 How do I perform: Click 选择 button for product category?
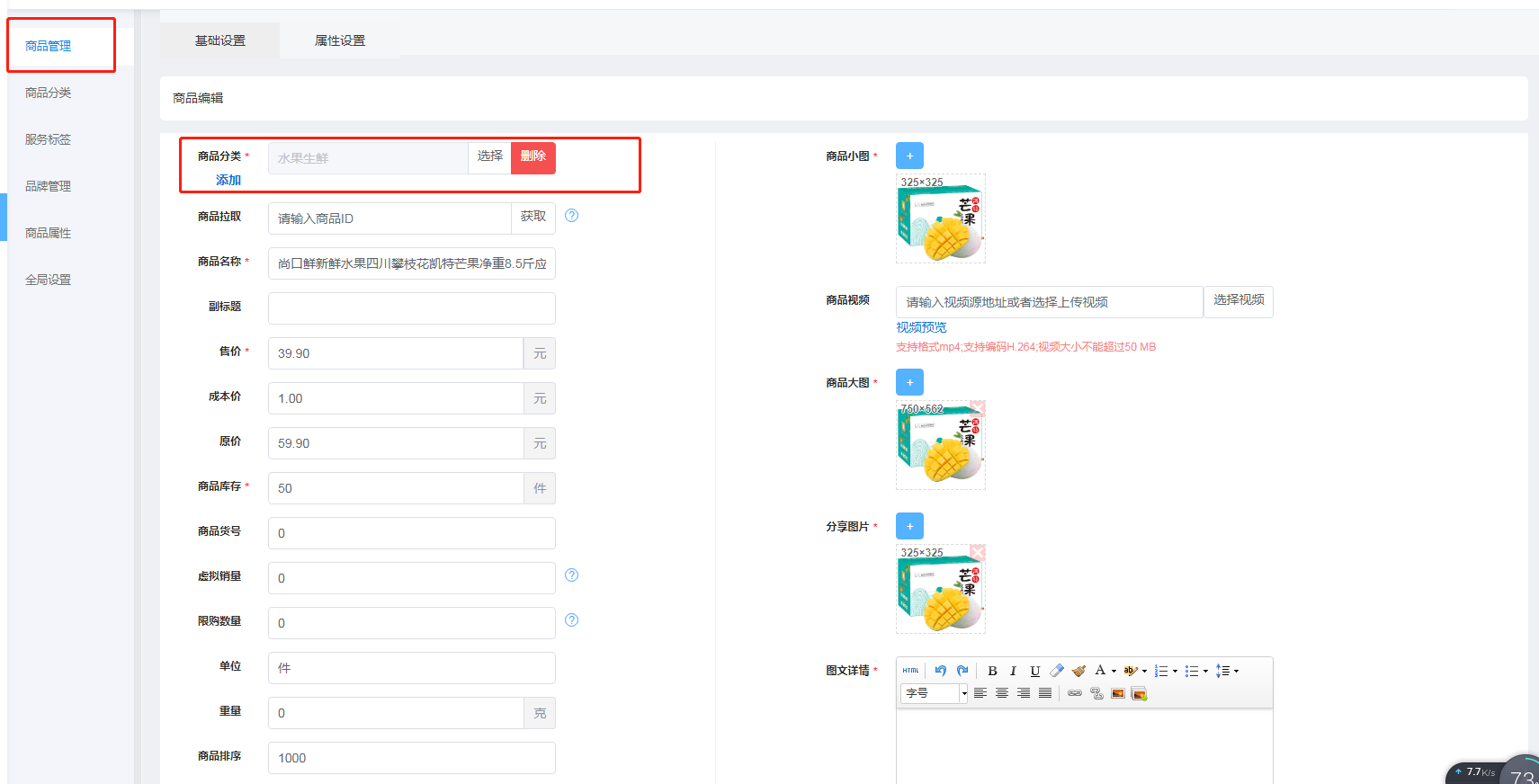[x=489, y=157]
